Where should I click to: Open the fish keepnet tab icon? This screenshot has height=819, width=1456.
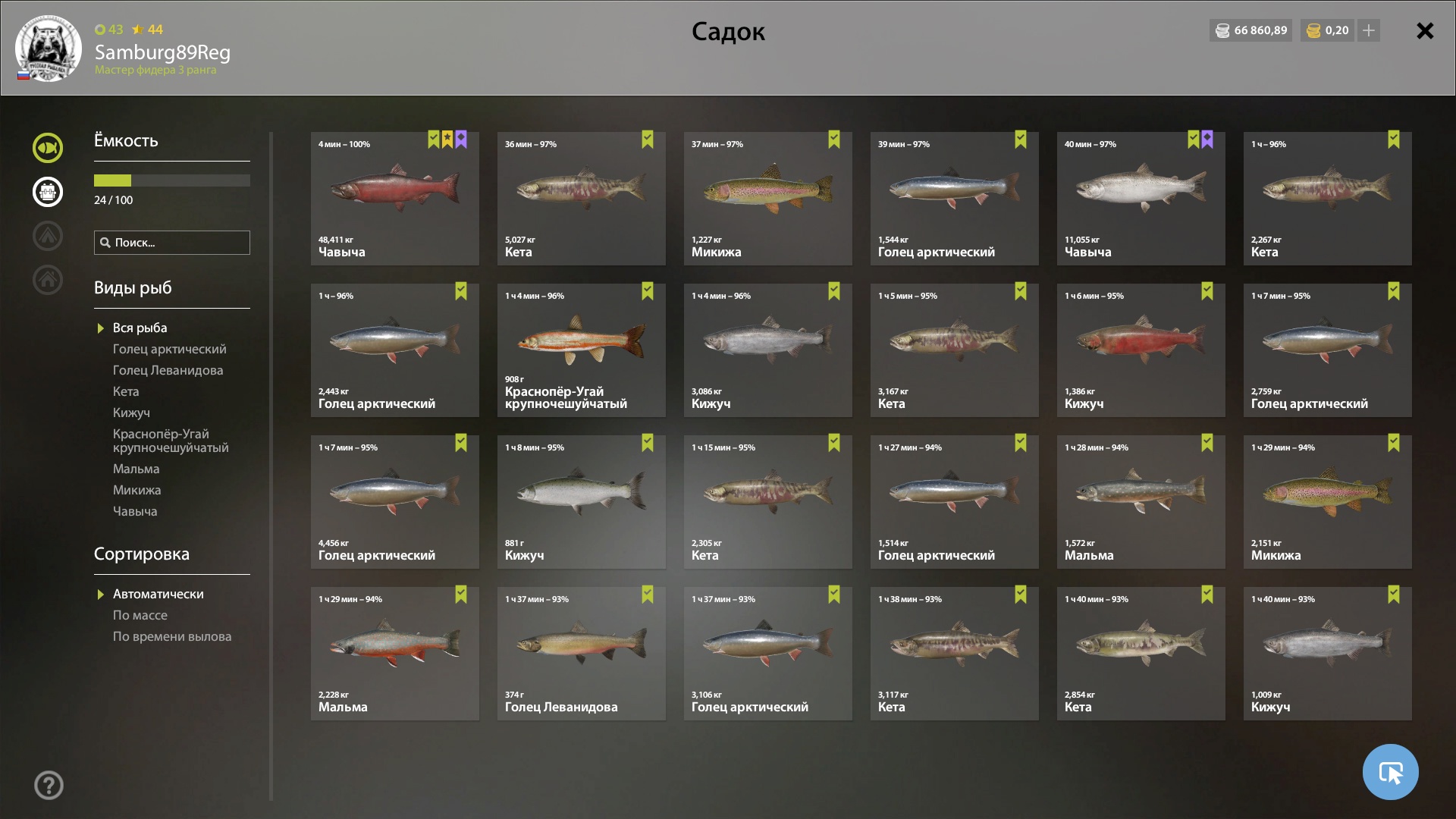pyautogui.click(x=48, y=148)
